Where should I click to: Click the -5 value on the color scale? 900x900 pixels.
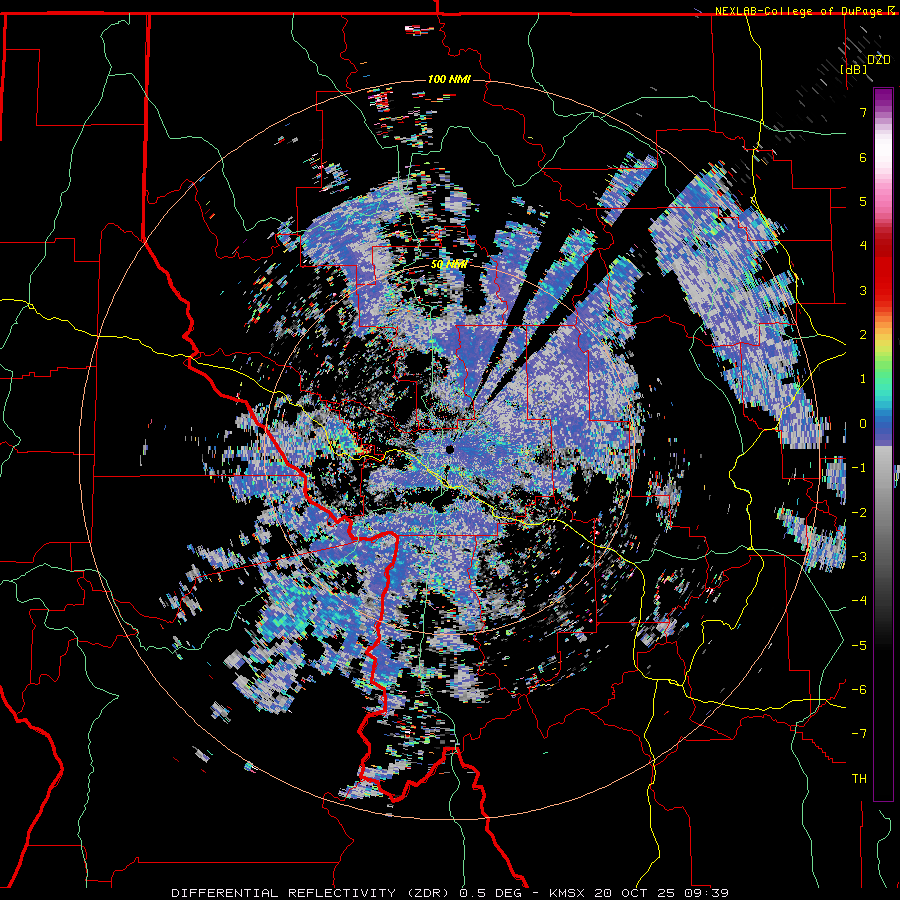coord(859,646)
